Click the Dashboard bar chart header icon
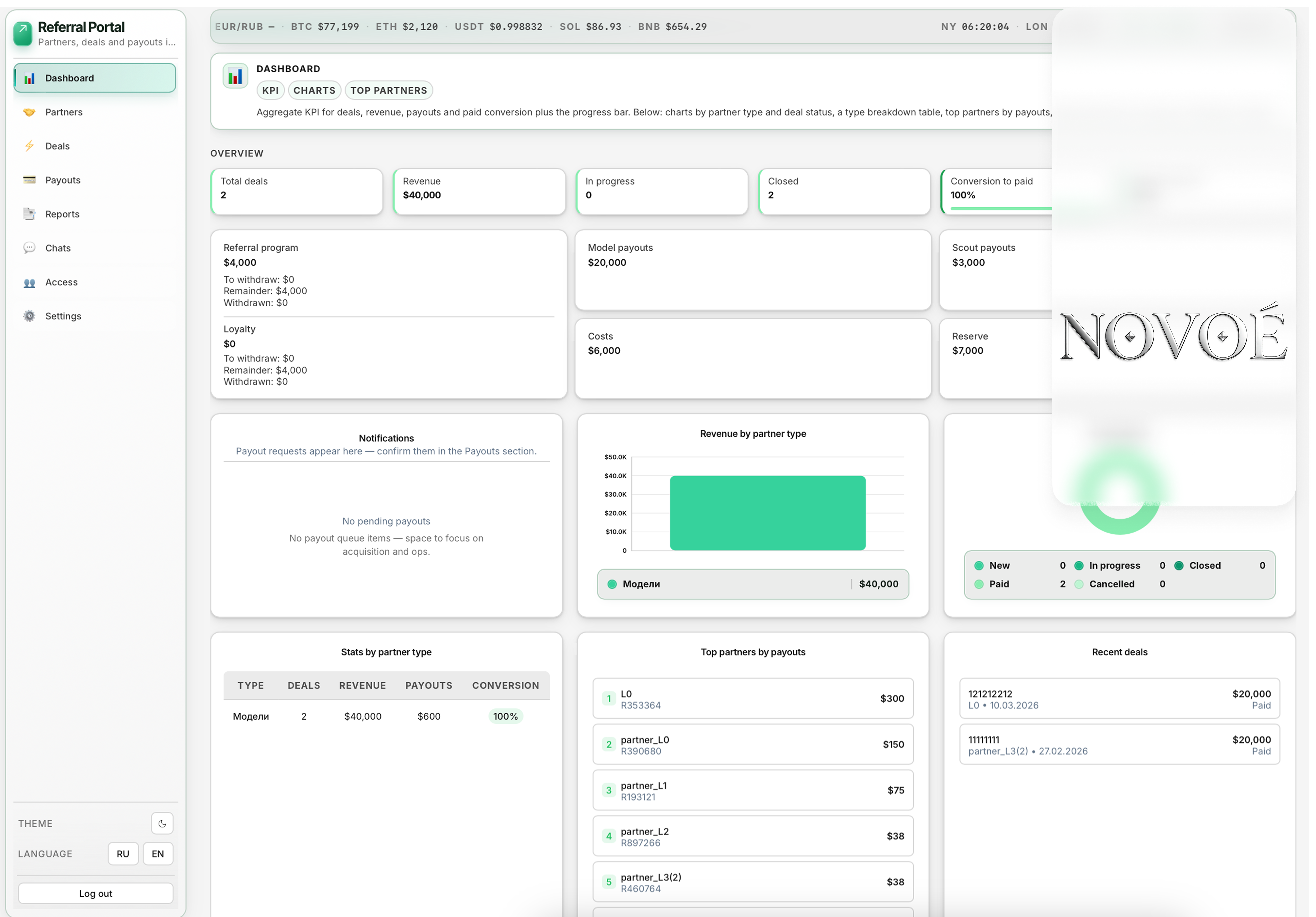 [x=235, y=76]
